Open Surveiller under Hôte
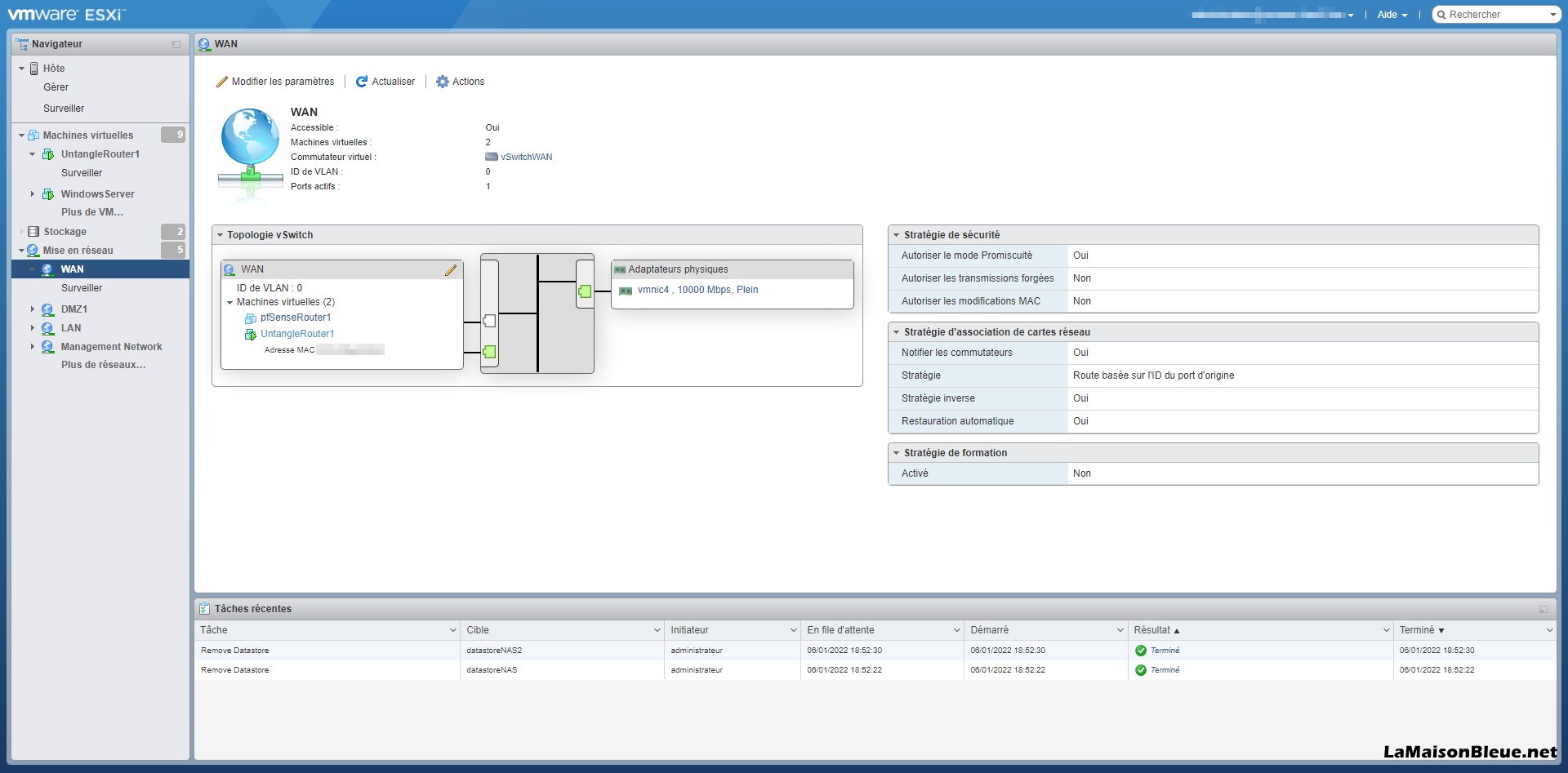 pyautogui.click(x=64, y=109)
